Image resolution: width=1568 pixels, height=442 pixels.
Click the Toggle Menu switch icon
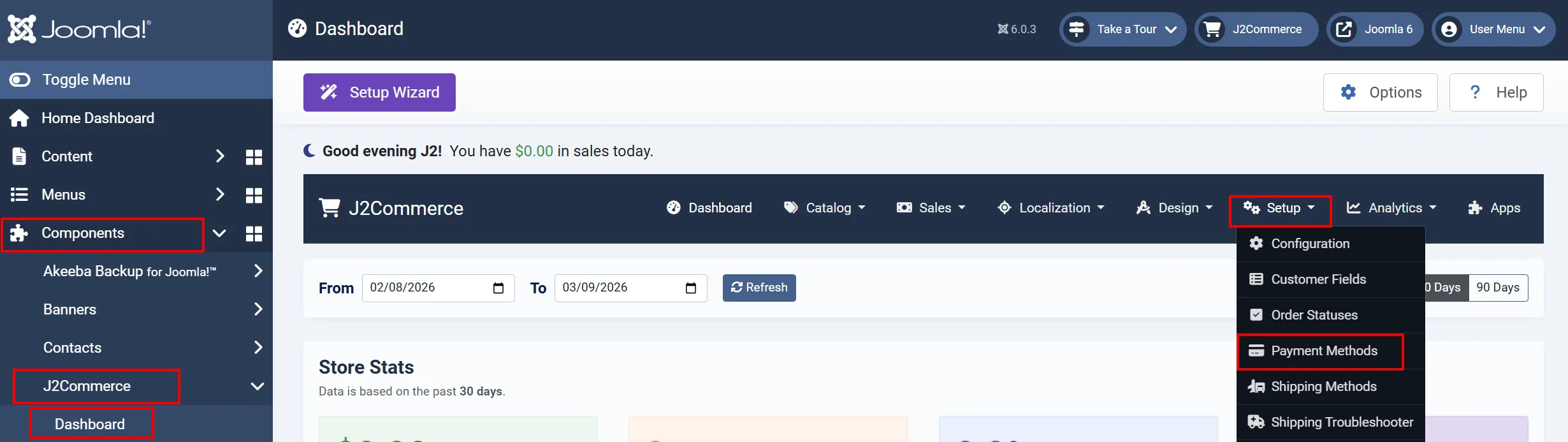tap(20, 80)
